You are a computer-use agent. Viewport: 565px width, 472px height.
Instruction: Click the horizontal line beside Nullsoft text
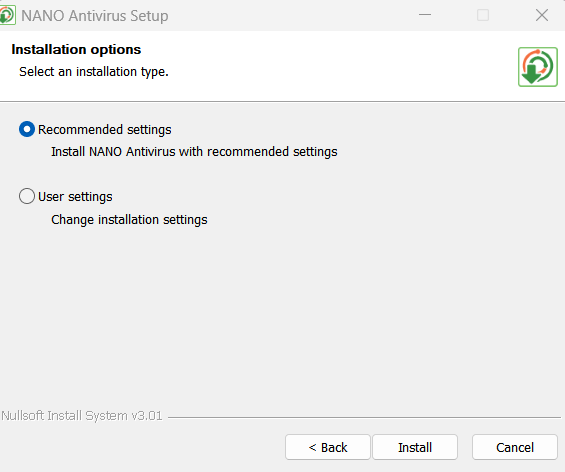click(364, 418)
